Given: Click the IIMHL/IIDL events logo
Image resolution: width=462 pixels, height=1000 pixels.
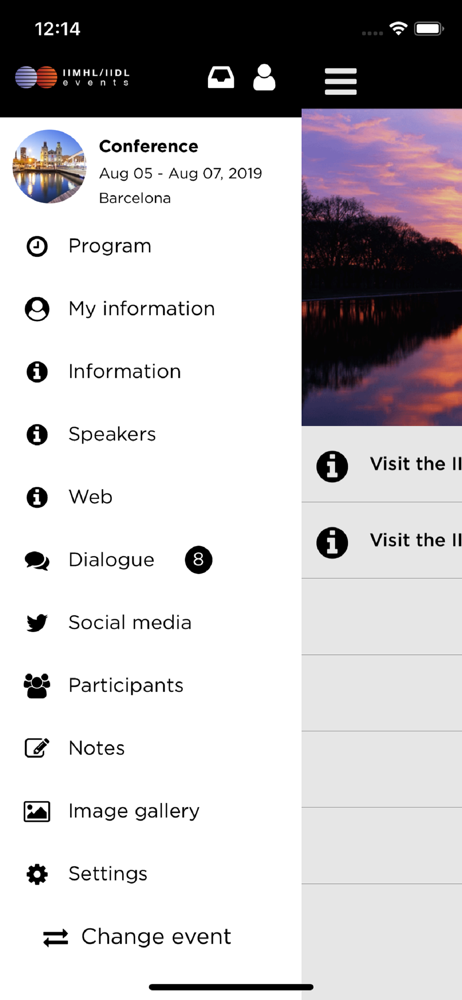Looking at the screenshot, I should pos(72,77).
